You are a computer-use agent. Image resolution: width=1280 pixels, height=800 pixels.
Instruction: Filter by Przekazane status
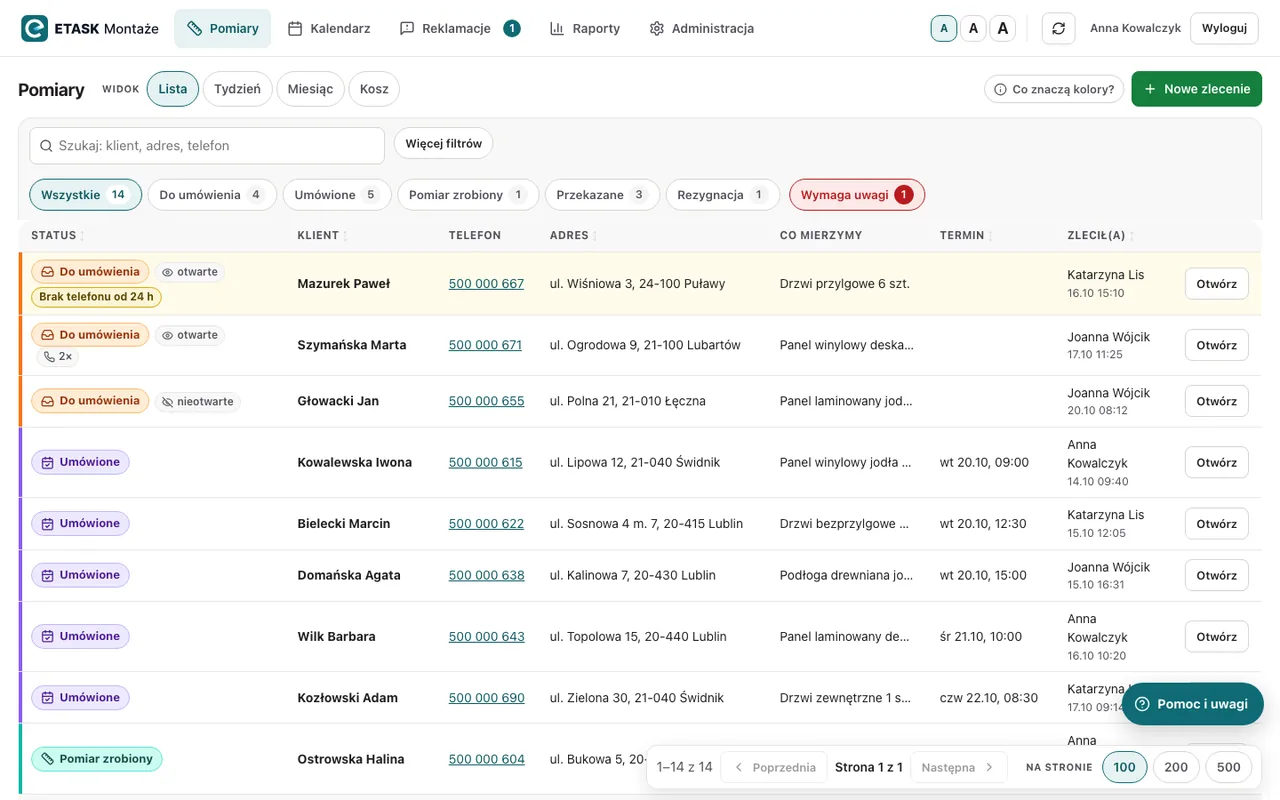(x=602, y=195)
